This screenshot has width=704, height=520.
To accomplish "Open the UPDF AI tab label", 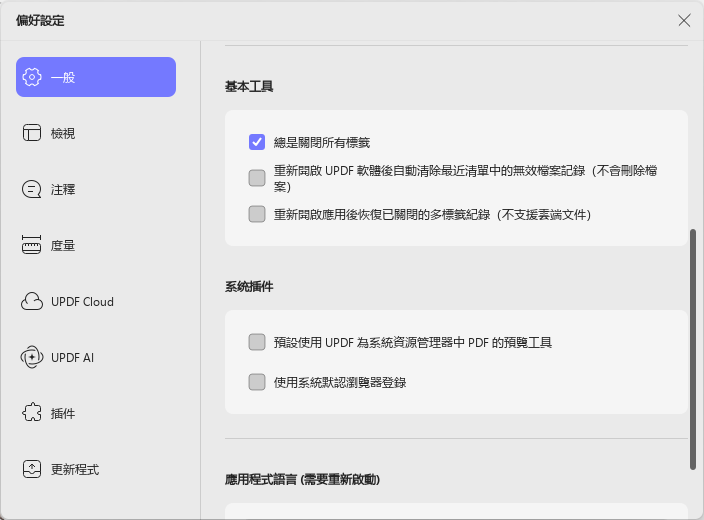I will tap(72, 357).
